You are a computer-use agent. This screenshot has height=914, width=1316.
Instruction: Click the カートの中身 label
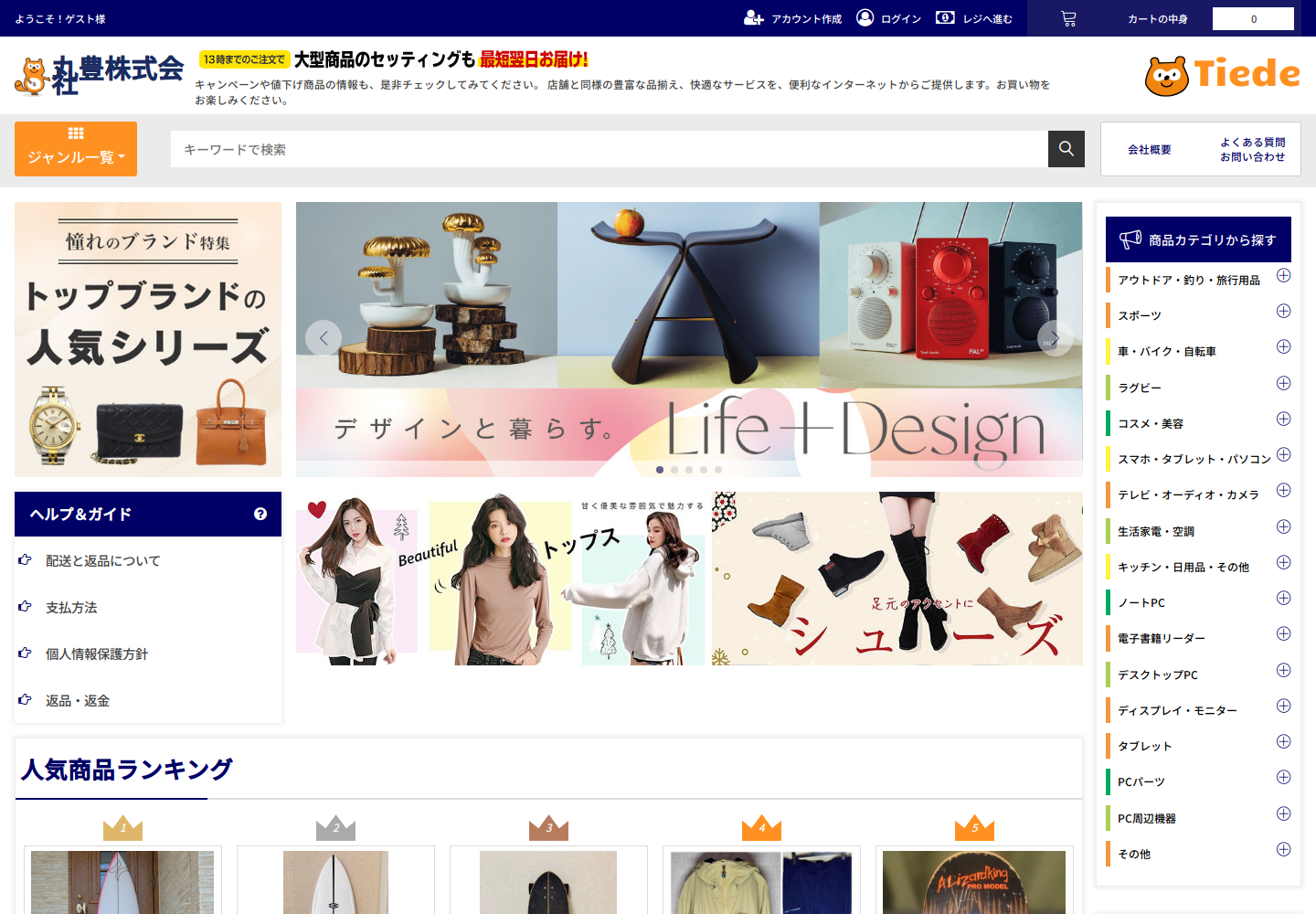1158,18
